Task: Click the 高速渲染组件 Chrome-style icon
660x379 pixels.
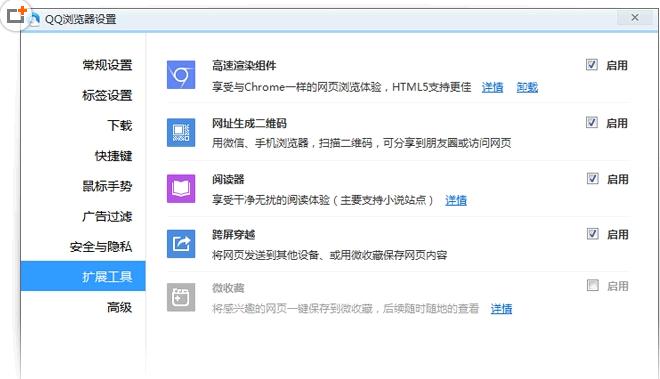Action: click(181, 75)
